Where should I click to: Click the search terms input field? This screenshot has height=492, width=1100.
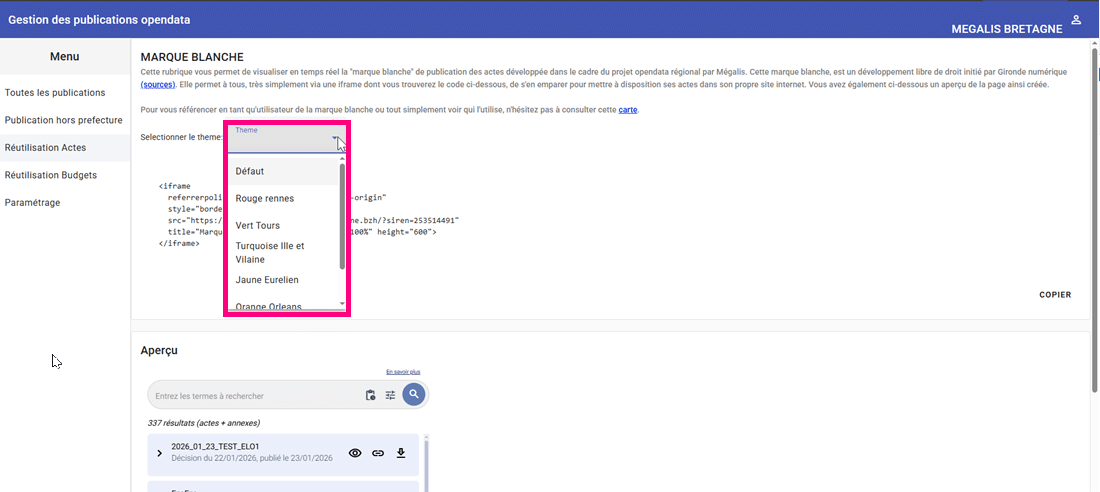click(255, 396)
